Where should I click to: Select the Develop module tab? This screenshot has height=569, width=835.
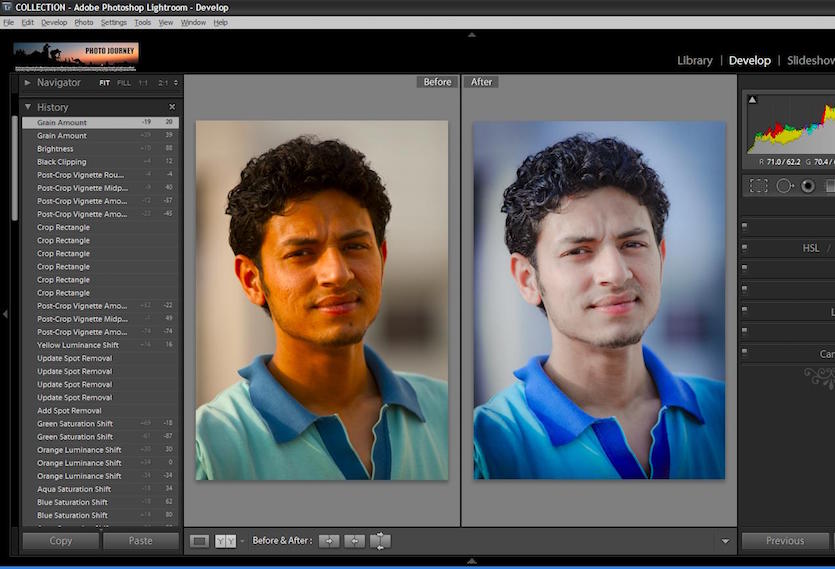[x=750, y=61]
